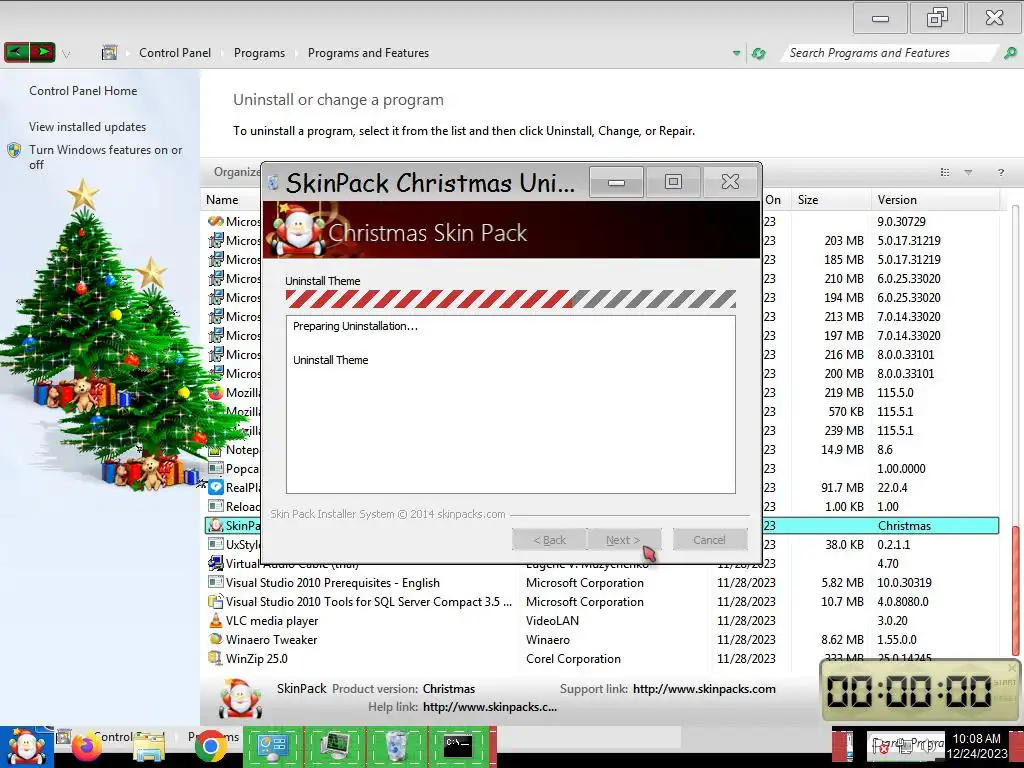Viewport: 1024px width, 768px height.
Task: Click the VideoLAN publisher cell
Action: click(x=552, y=620)
